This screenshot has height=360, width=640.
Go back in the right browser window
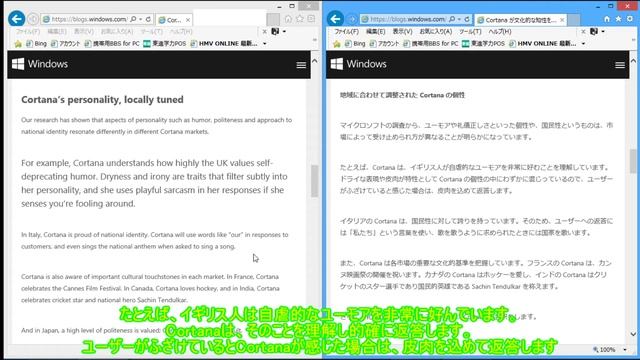tap(335, 19)
